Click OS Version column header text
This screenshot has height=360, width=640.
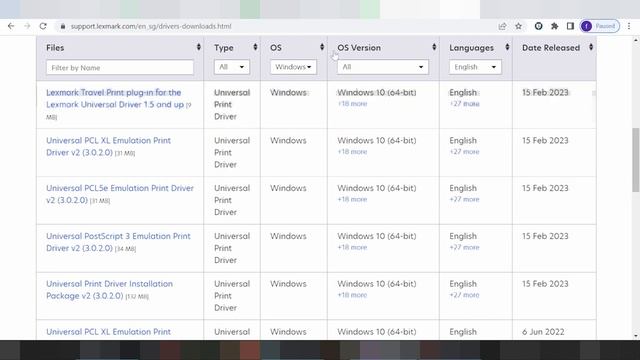pyautogui.click(x=359, y=47)
